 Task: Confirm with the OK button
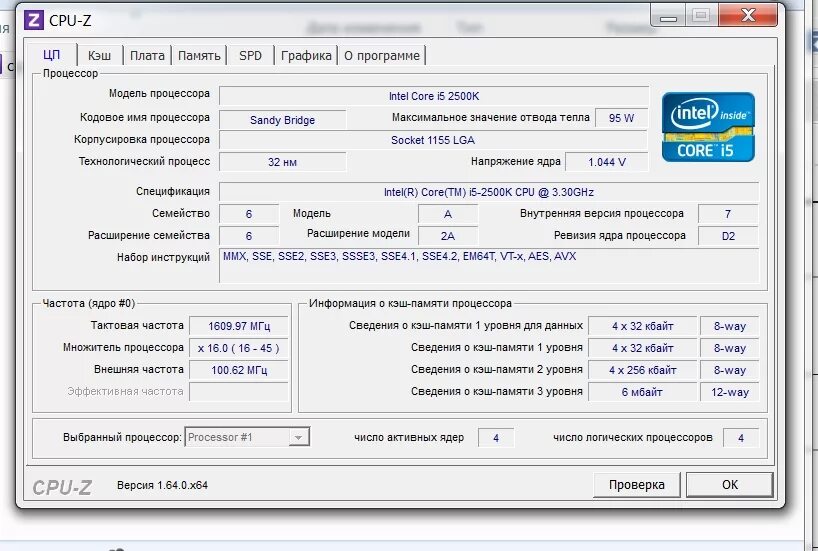[730, 485]
